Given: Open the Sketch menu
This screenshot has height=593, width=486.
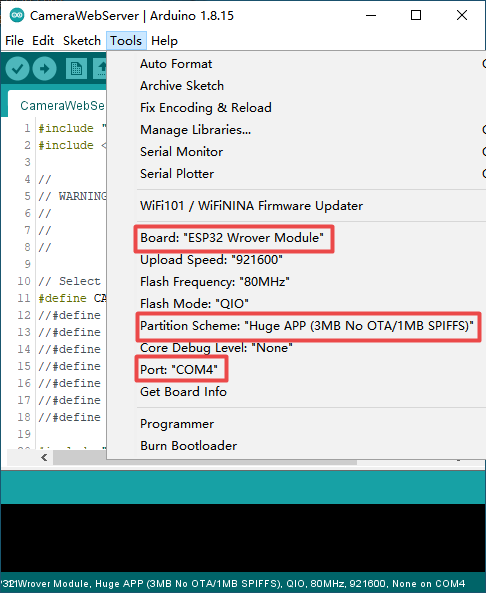Looking at the screenshot, I should tap(82, 40).
